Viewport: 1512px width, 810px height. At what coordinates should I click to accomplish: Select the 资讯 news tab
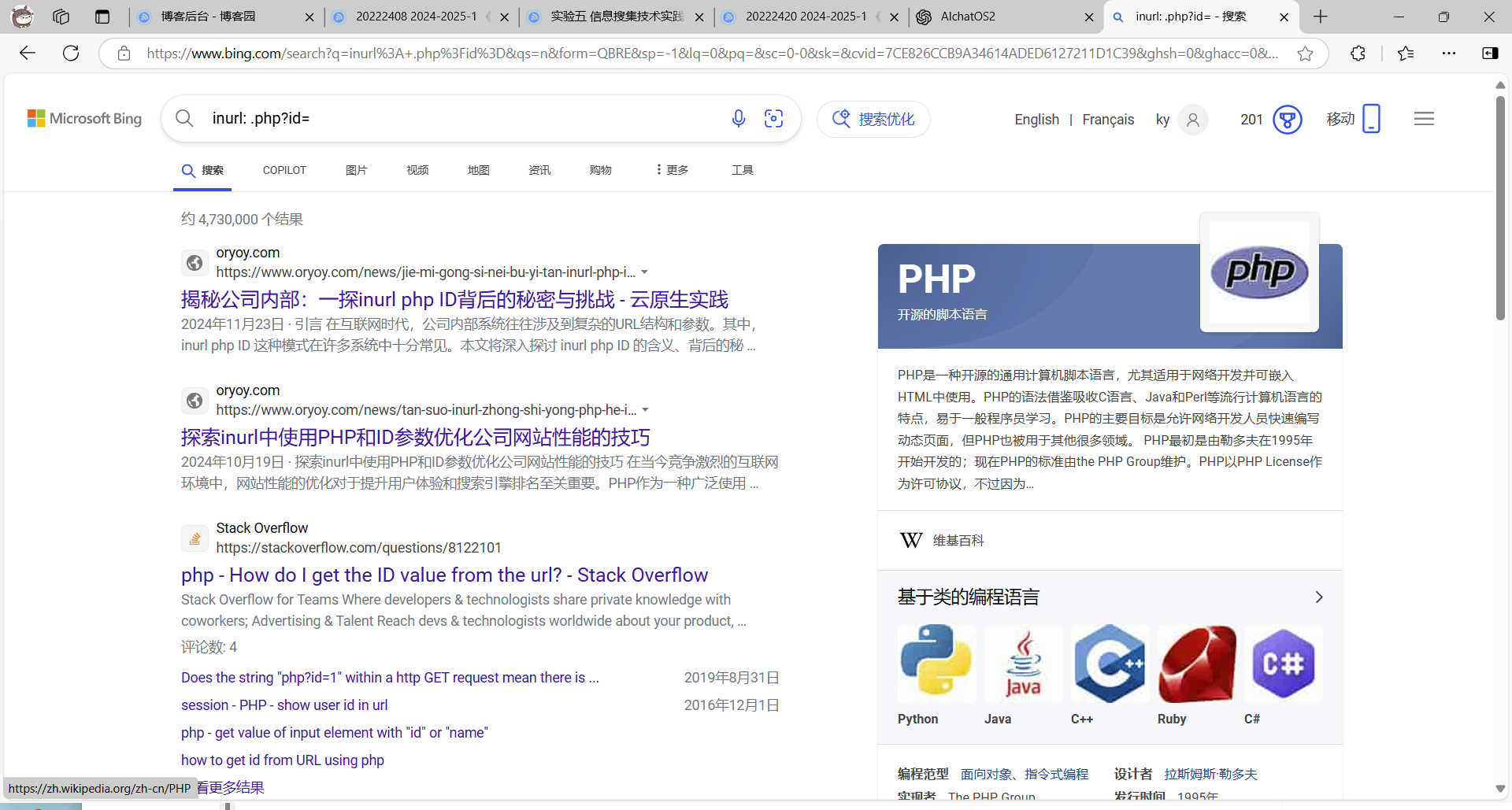(x=539, y=170)
